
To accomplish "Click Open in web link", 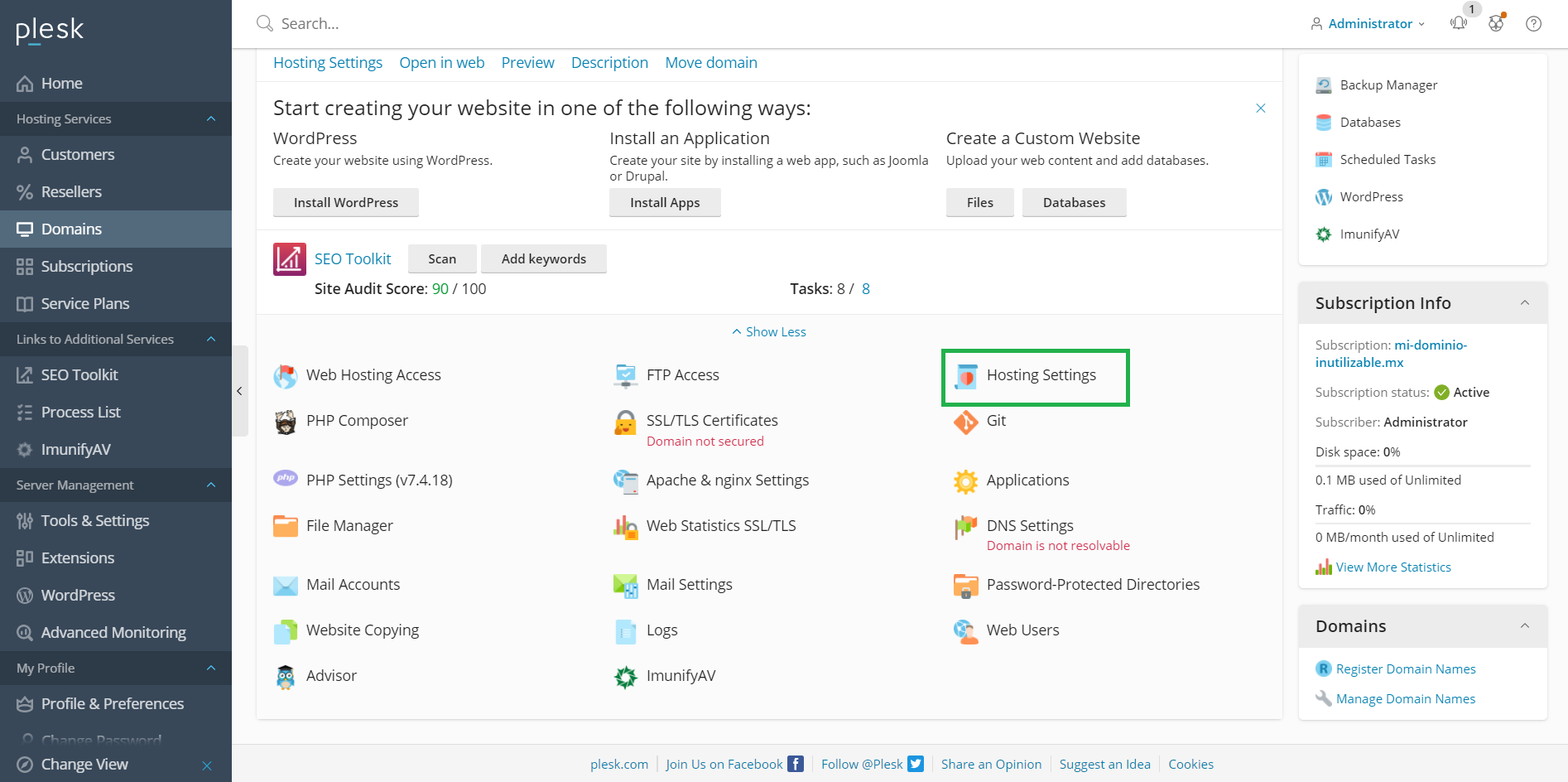I will tap(442, 63).
